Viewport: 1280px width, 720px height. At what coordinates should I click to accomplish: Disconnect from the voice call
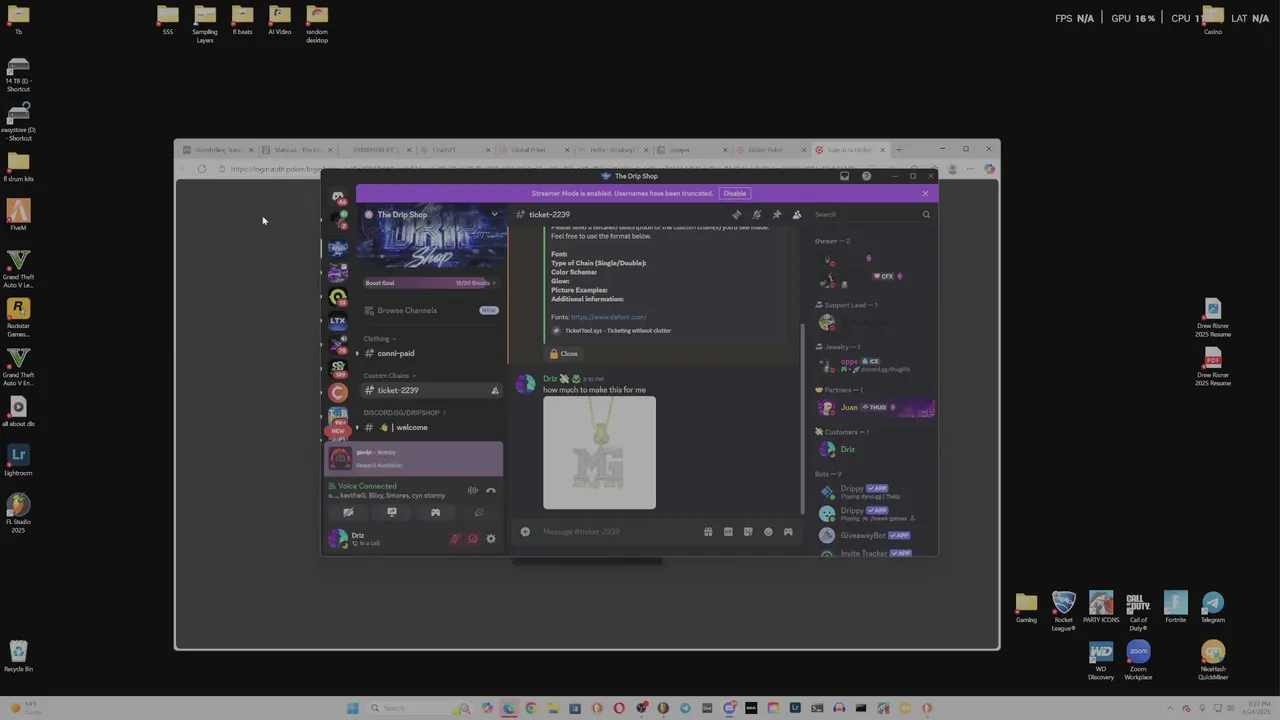pyautogui.click(x=491, y=491)
